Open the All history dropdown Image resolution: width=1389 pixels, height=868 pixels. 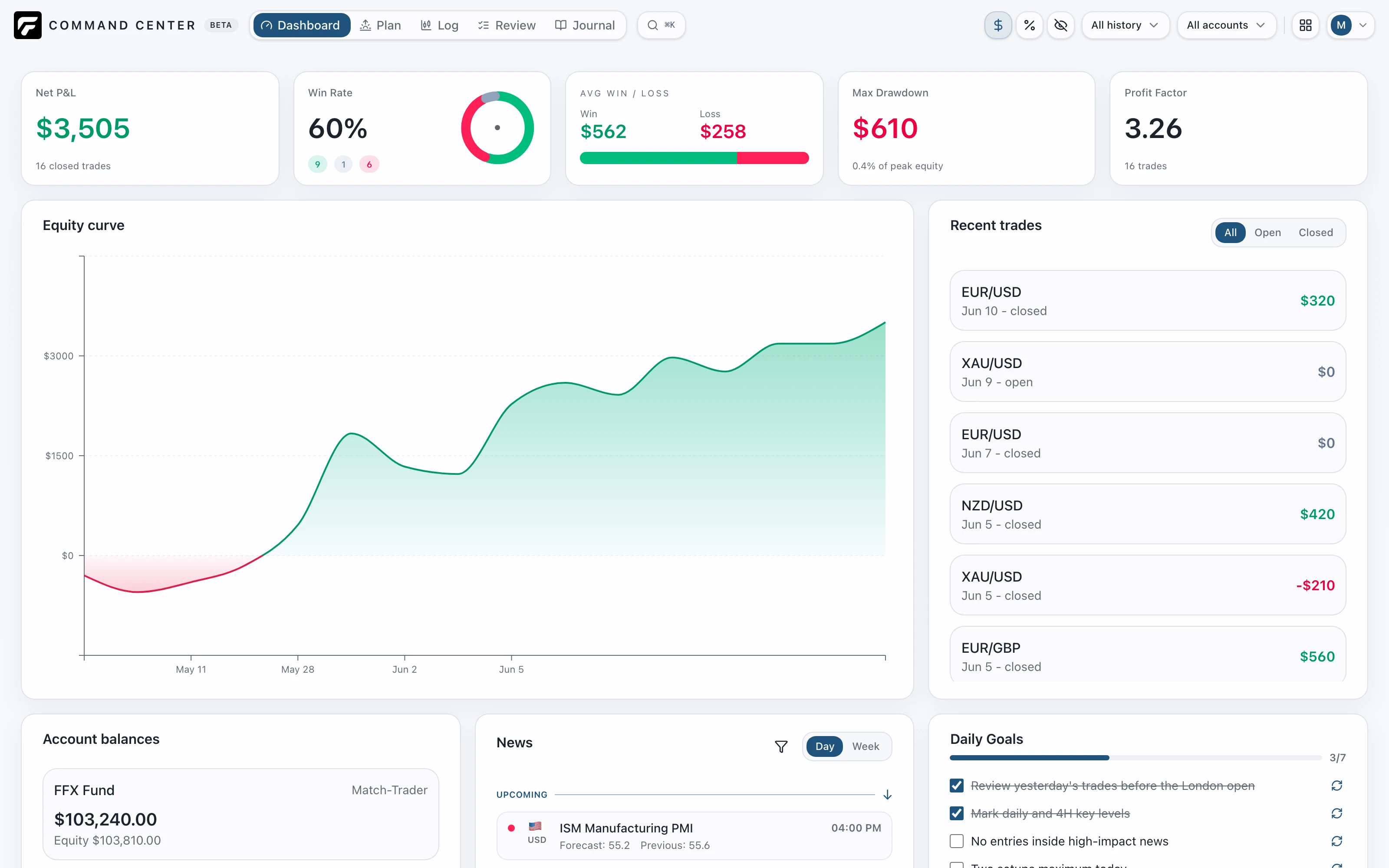(1125, 25)
